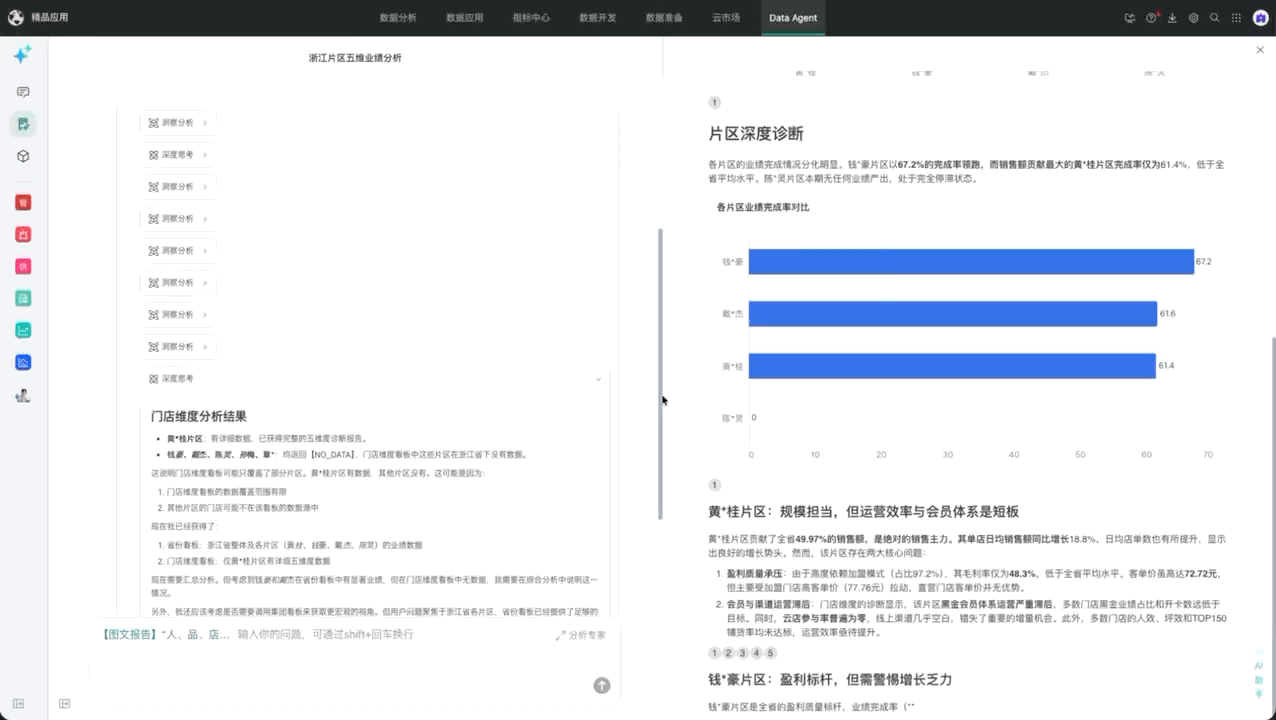The width and height of the screenshot is (1276, 720).
Task: Click the expand icon beside 分析专家
Action: click(x=561, y=635)
